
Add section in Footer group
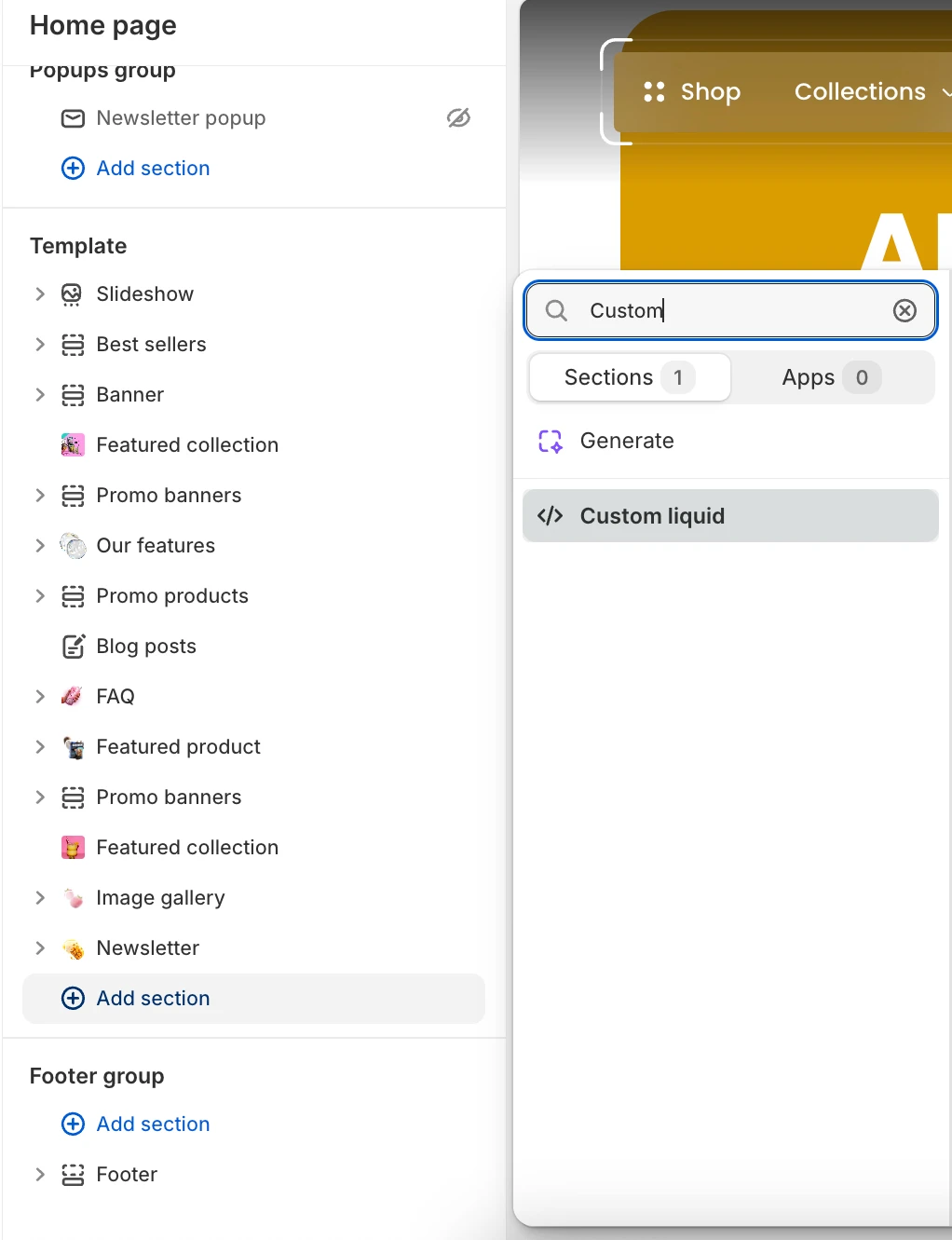(136, 1124)
